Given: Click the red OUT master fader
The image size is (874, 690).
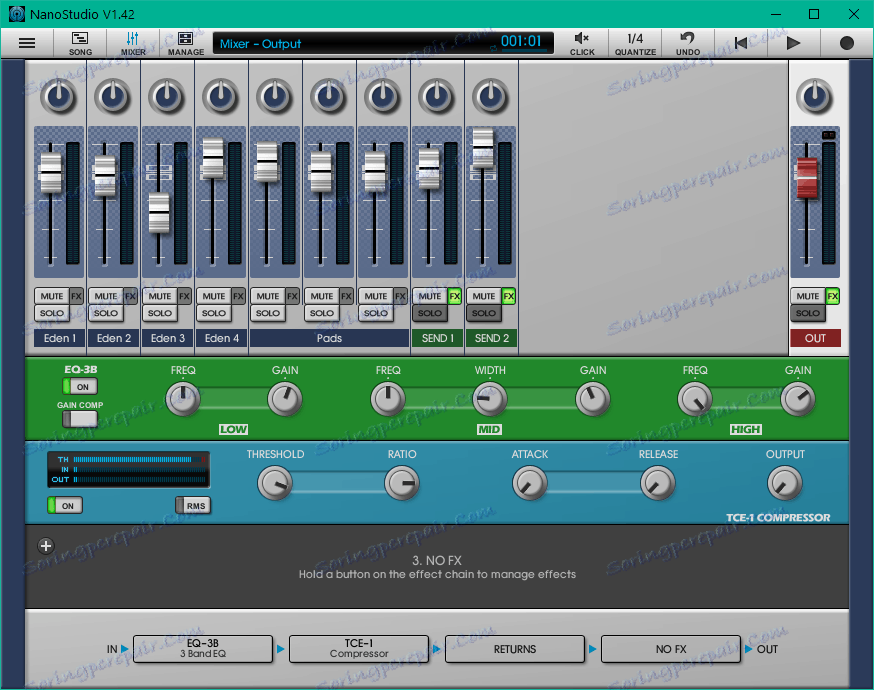Looking at the screenshot, I should tap(807, 178).
